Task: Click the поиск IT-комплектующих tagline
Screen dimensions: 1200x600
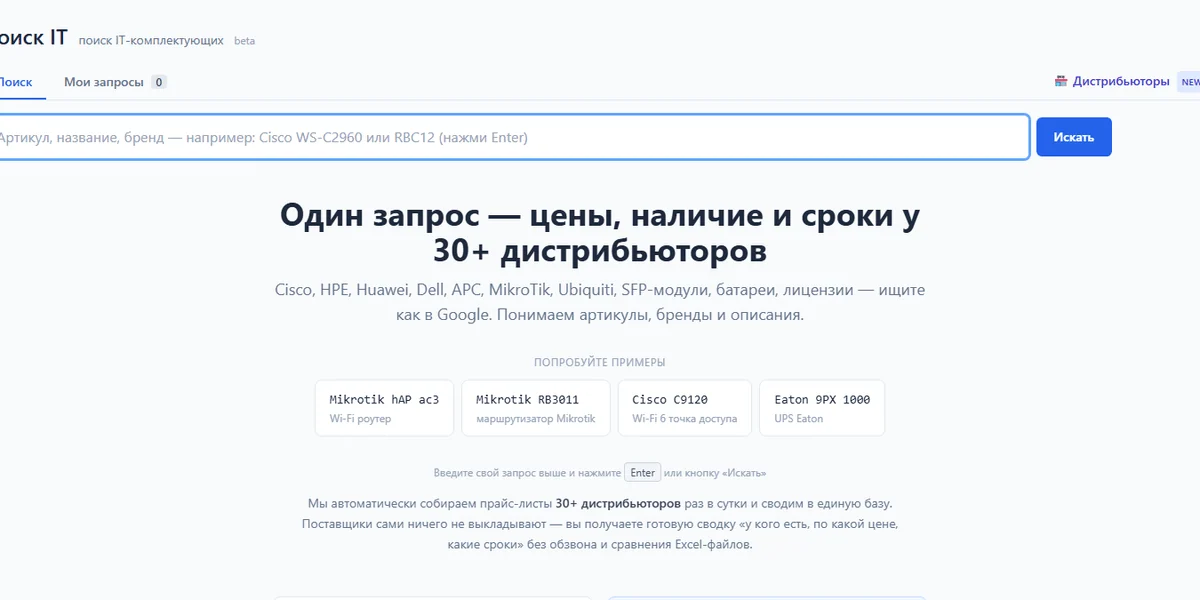Action: 151,41
